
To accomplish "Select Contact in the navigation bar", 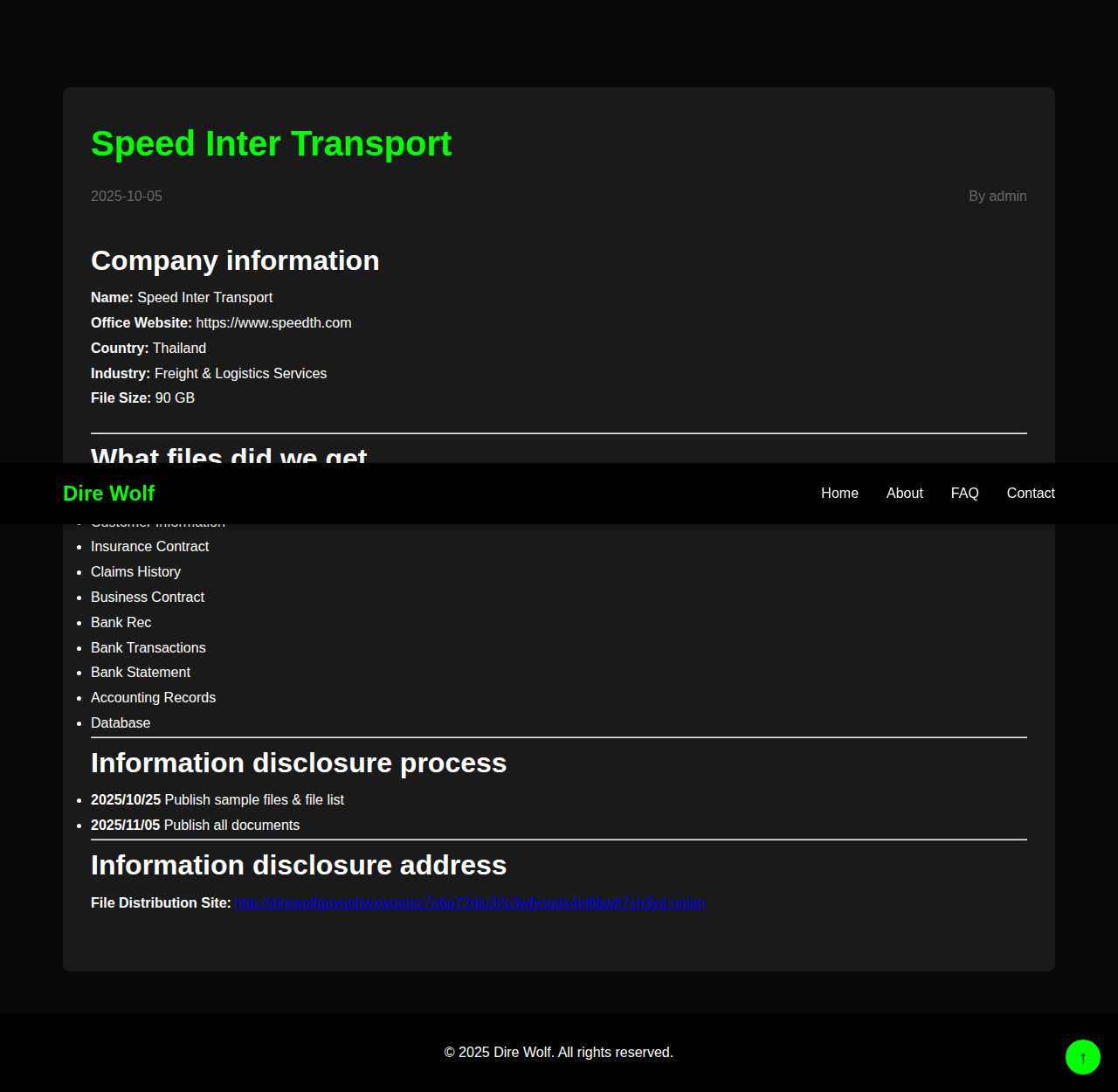I will pos(1031,494).
